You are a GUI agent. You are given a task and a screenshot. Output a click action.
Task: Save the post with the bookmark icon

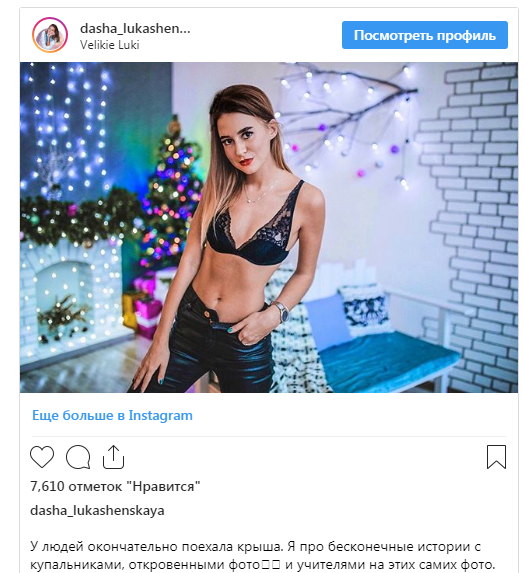click(496, 457)
